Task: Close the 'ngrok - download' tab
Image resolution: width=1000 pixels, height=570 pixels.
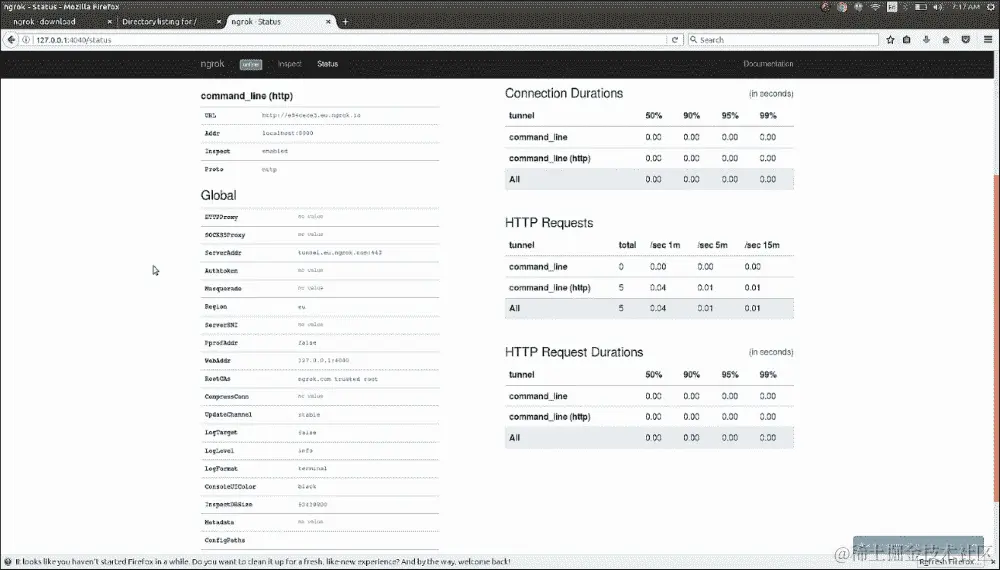Action: coord(109,22)
